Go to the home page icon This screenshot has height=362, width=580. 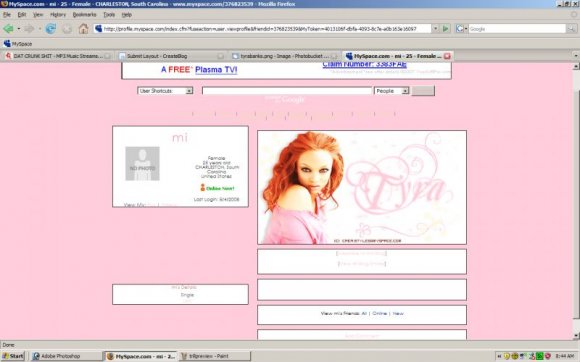83,29
